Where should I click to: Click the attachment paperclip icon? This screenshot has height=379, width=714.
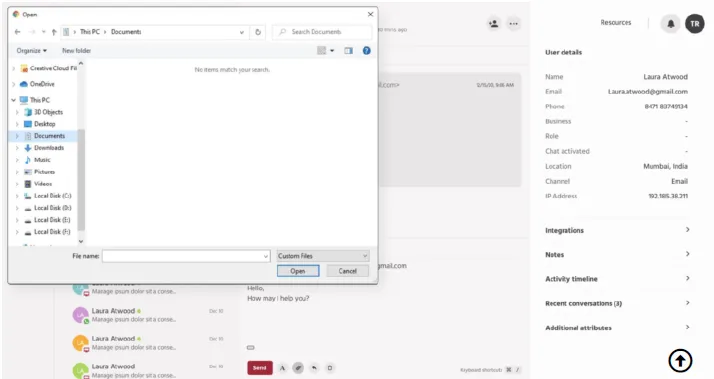[x=298, y=368]
